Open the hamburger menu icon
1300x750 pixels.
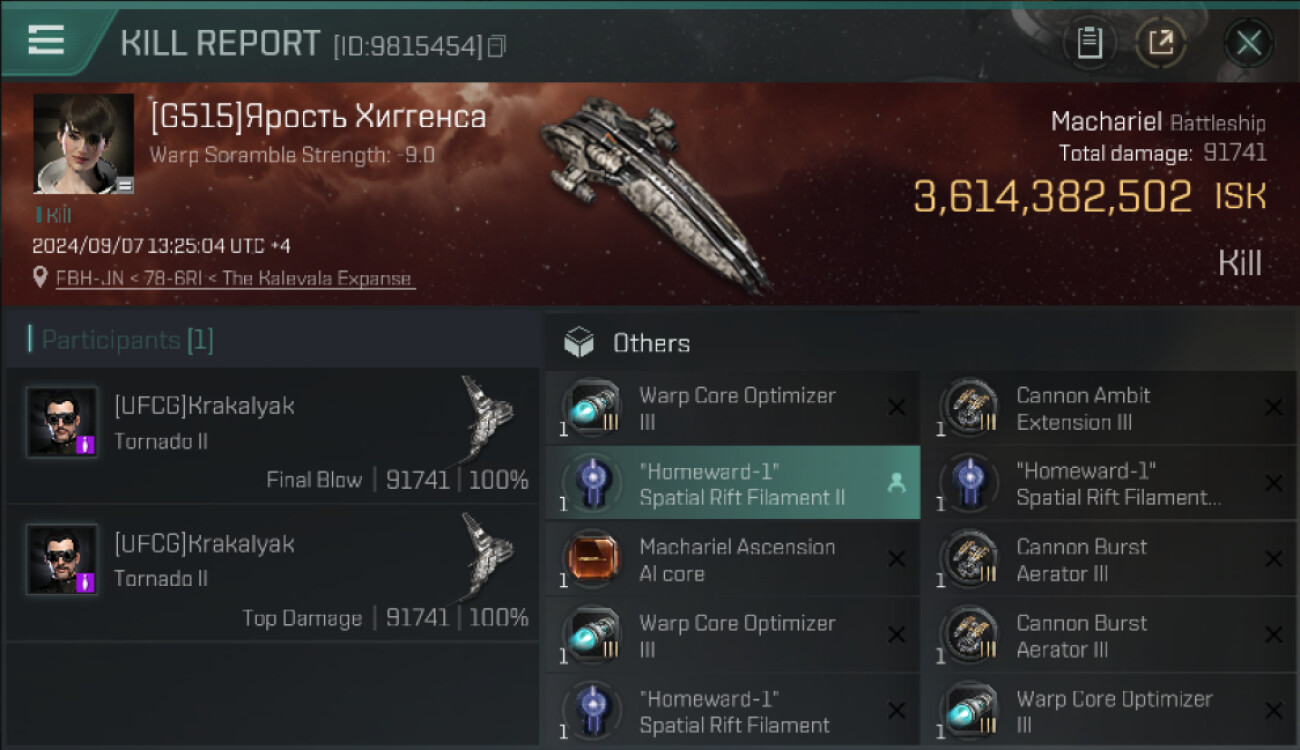[x=46, y=40]
